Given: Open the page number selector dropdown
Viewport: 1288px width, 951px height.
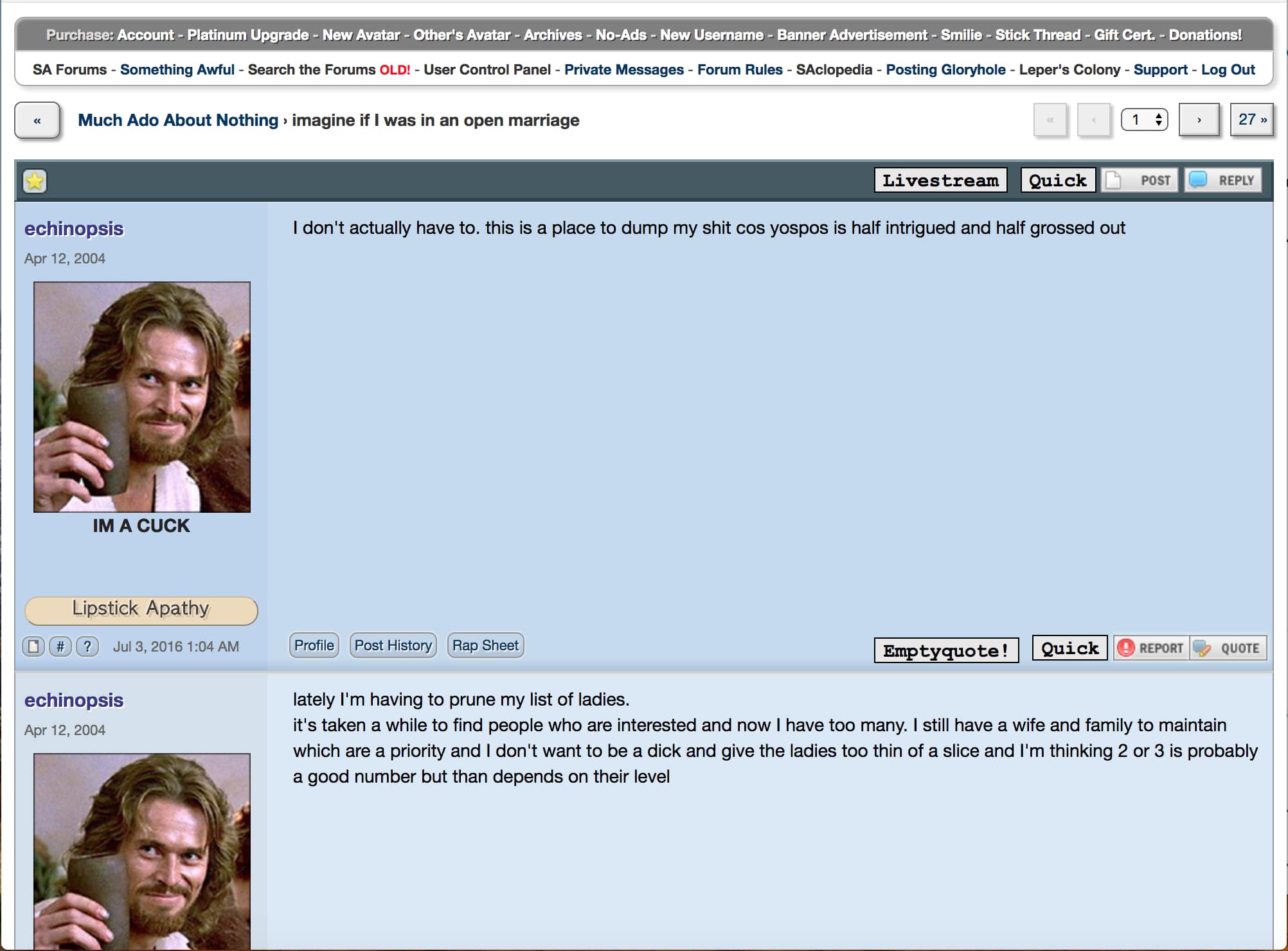Looking at the screenshot, I should (1144, 120).
